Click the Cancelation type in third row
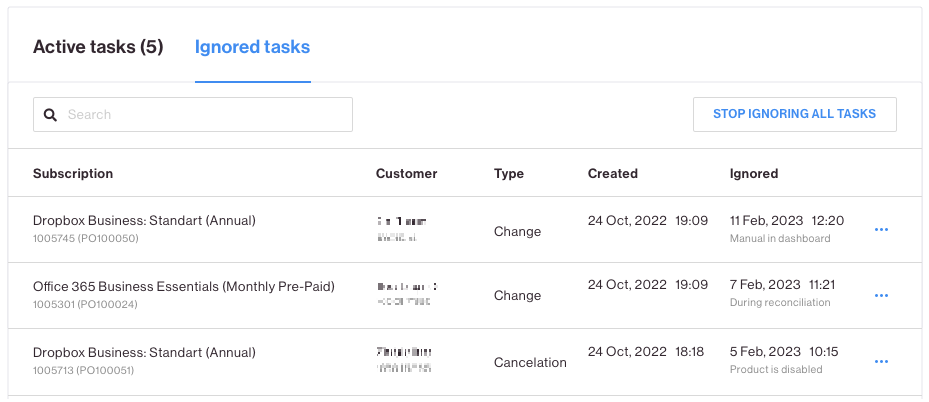This screenshot has height=402, width=929. point(530,362)
